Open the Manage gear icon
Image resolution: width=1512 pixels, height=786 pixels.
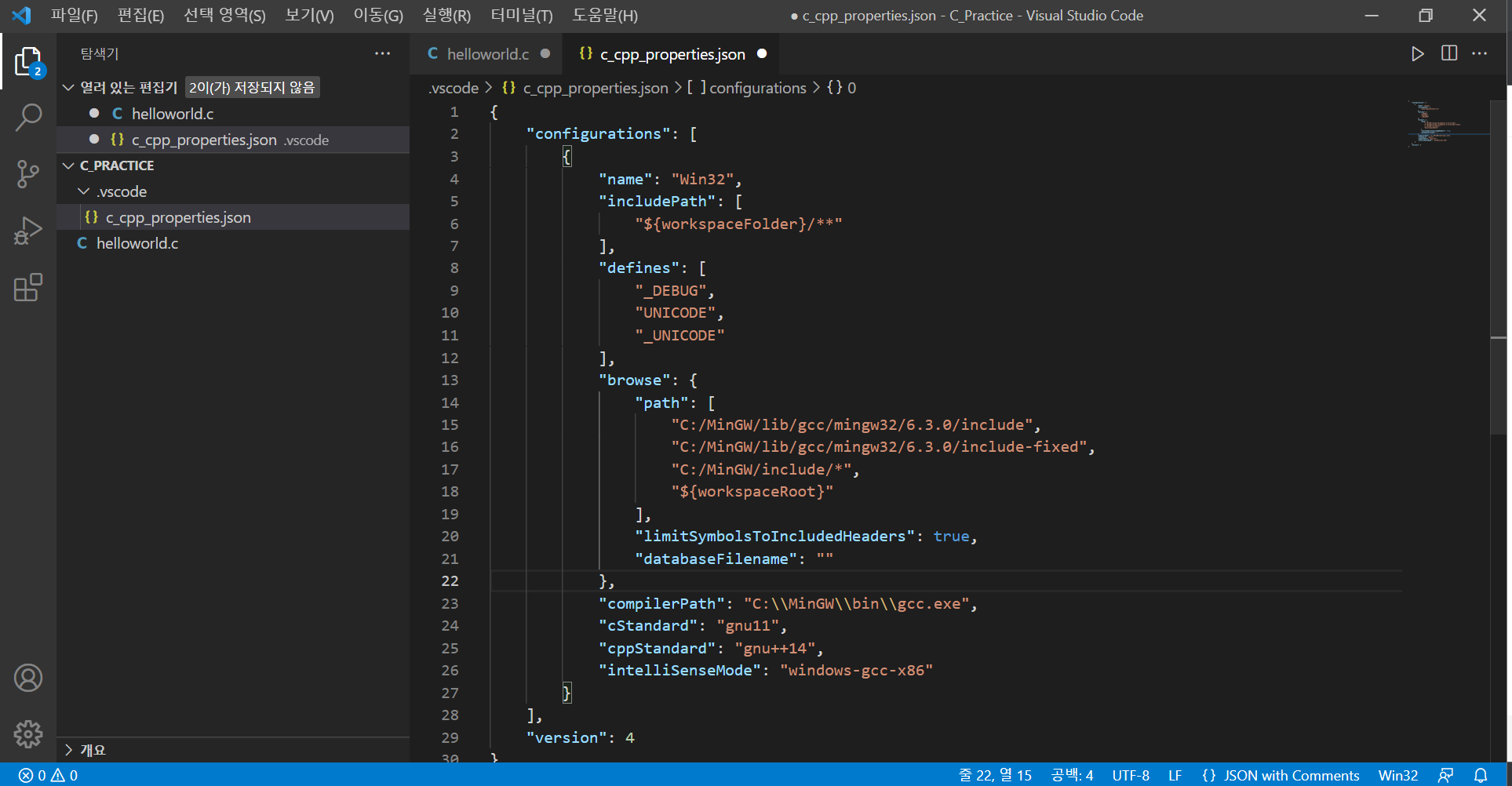(x=28, y=734)
